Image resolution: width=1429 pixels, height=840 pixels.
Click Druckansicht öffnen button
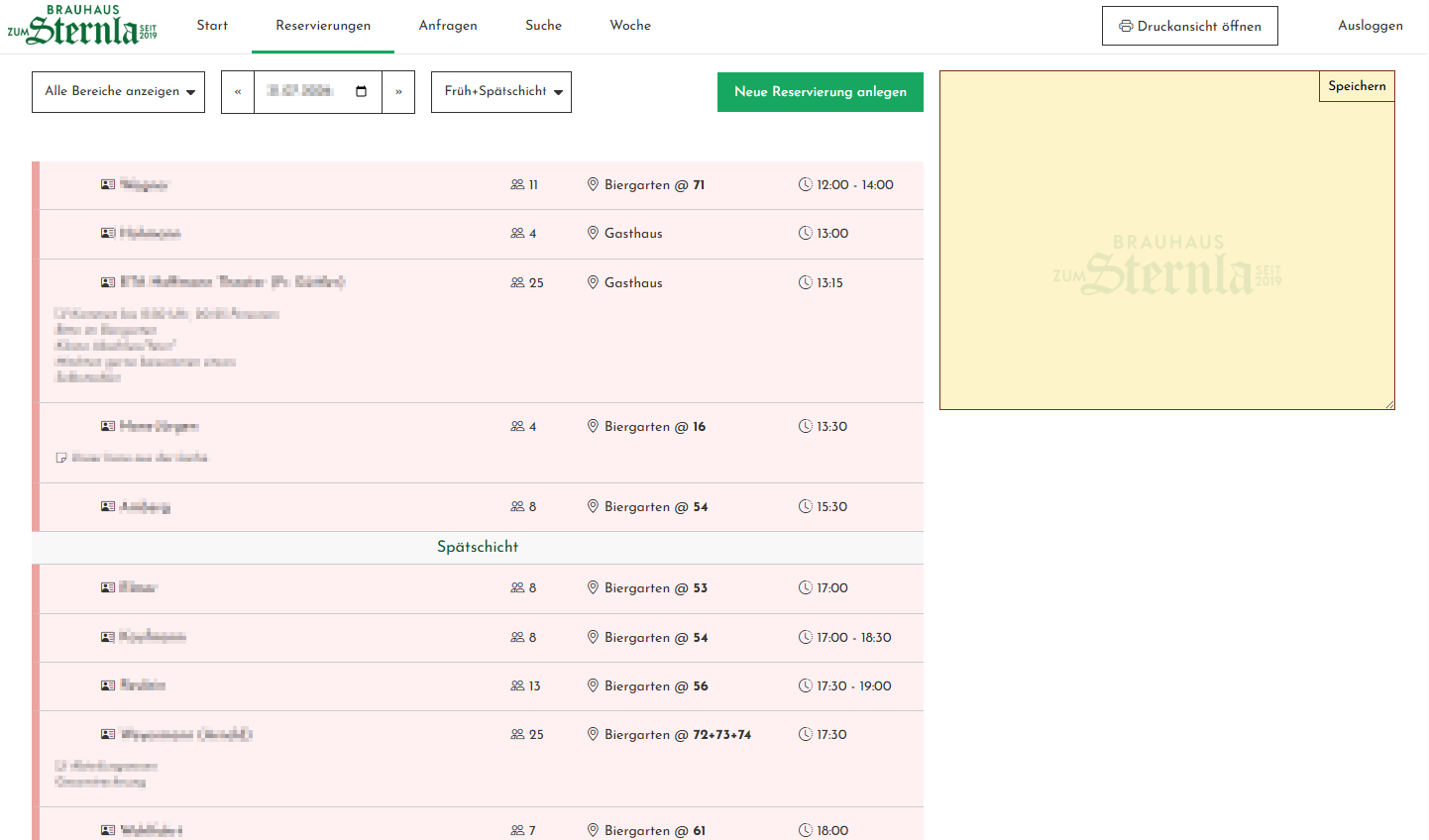tap(1190, 26)
